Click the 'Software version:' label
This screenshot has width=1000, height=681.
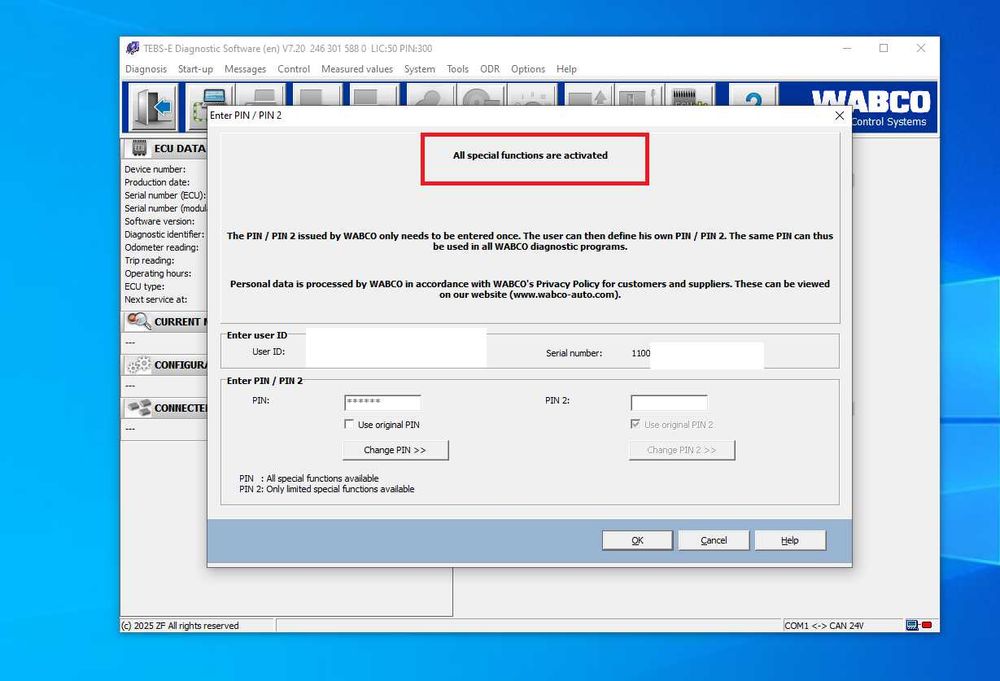159,221
